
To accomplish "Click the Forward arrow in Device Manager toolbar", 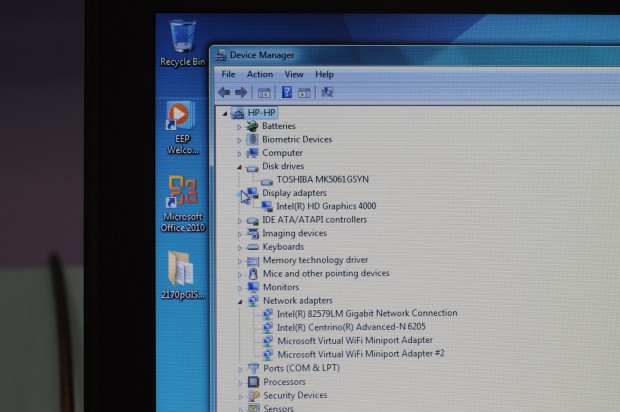I will tap(241, 93).
